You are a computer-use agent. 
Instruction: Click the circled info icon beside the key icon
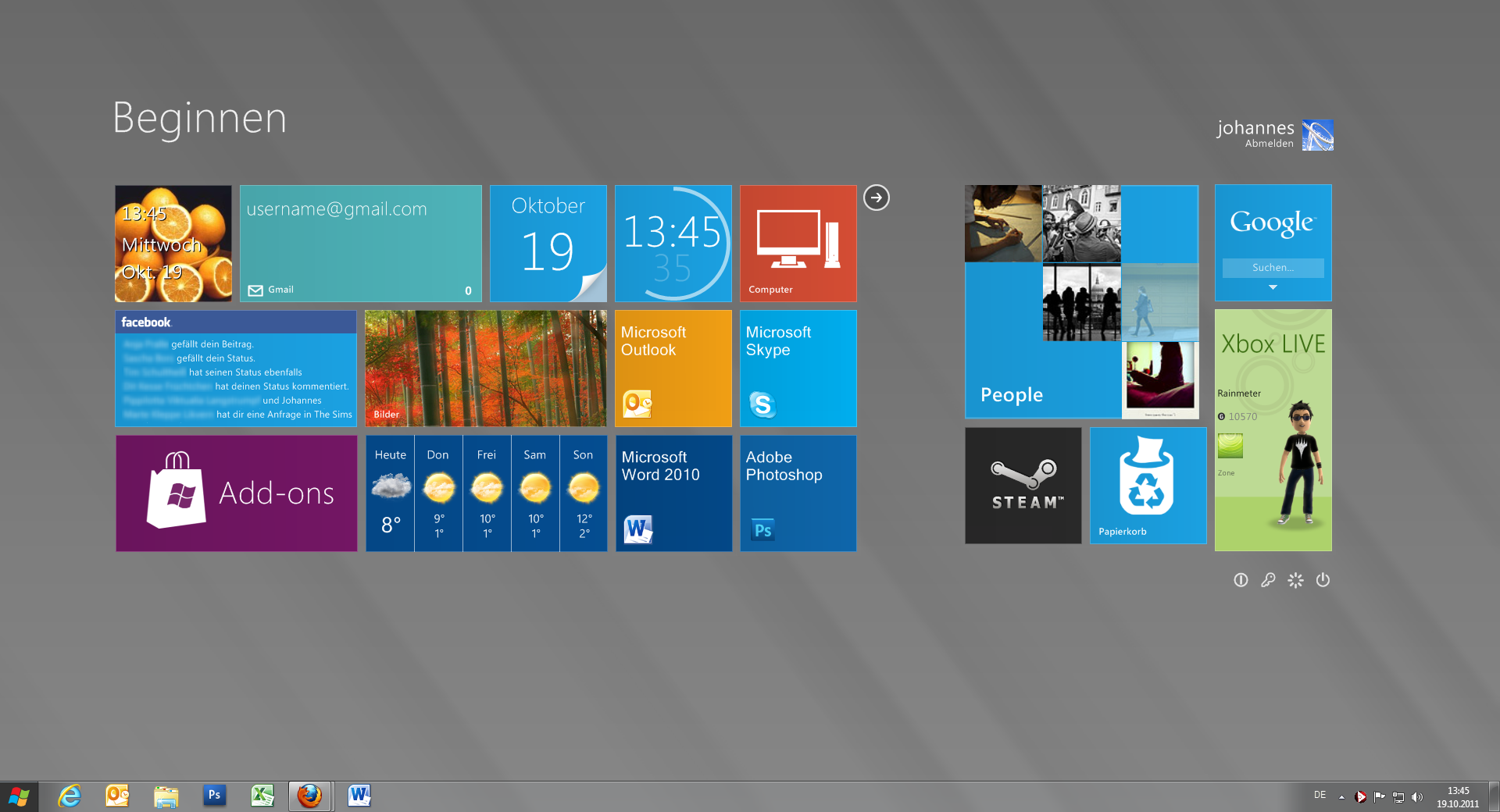1241,580
